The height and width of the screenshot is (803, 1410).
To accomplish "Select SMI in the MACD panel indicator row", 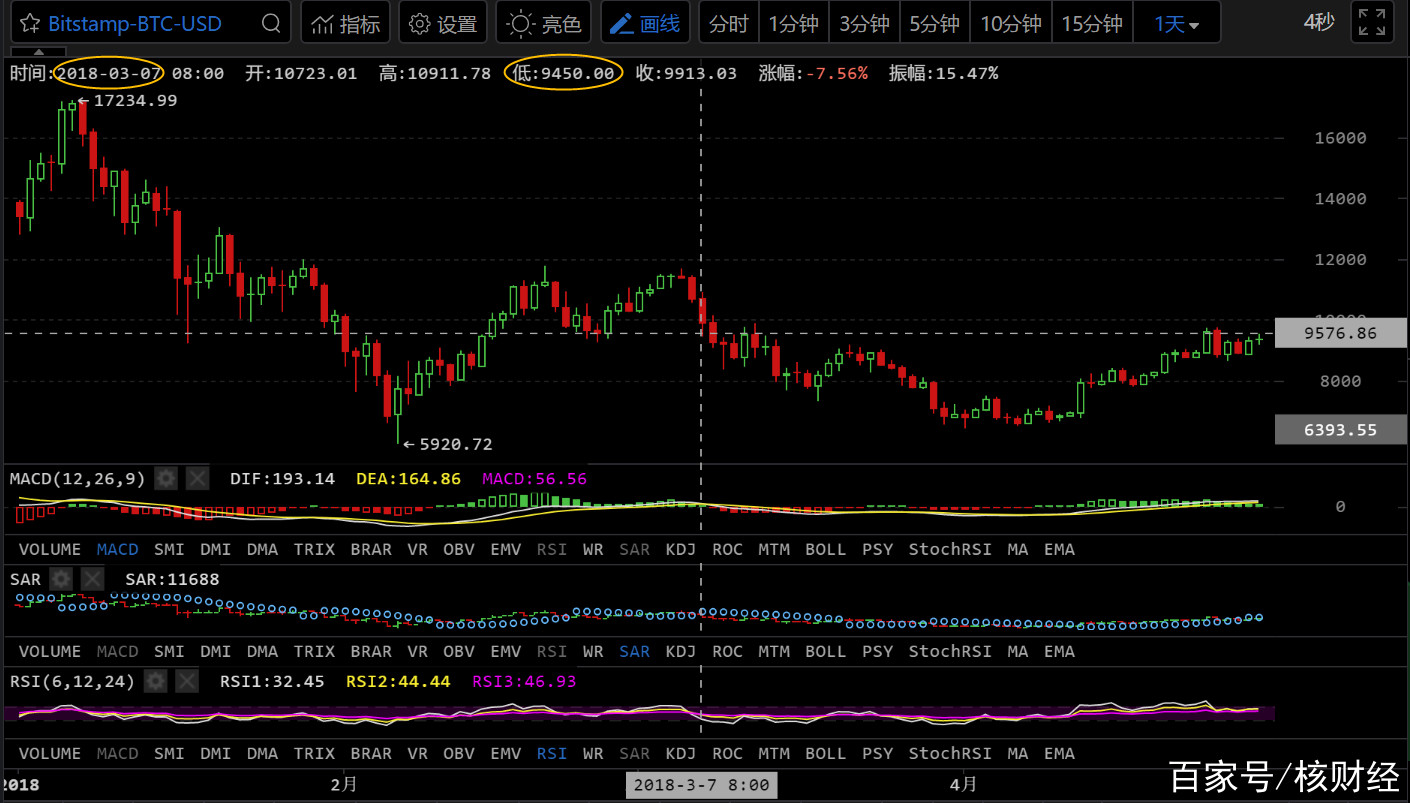I will (169, 549).
